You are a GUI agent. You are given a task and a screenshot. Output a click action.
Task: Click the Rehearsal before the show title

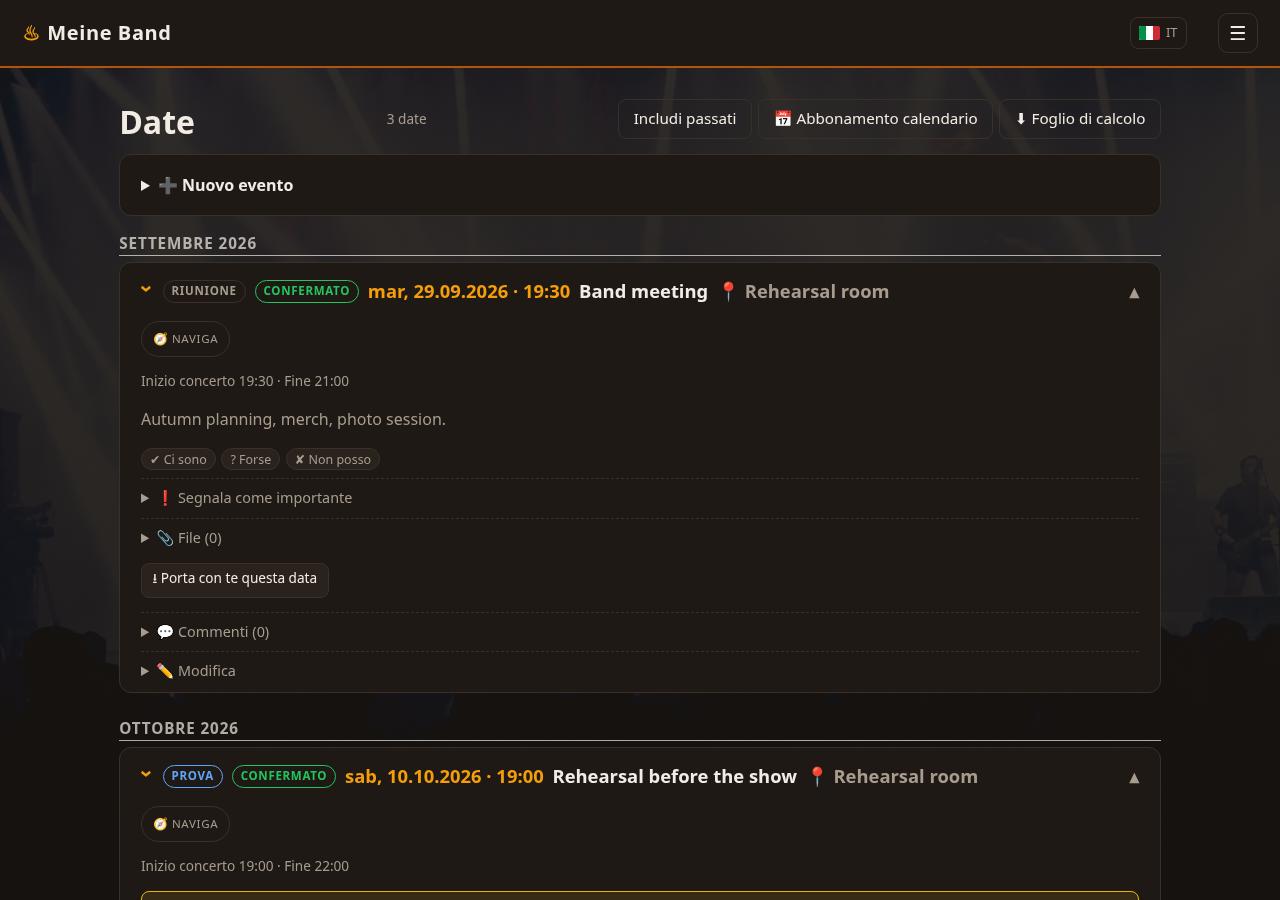tap(675, 777)
